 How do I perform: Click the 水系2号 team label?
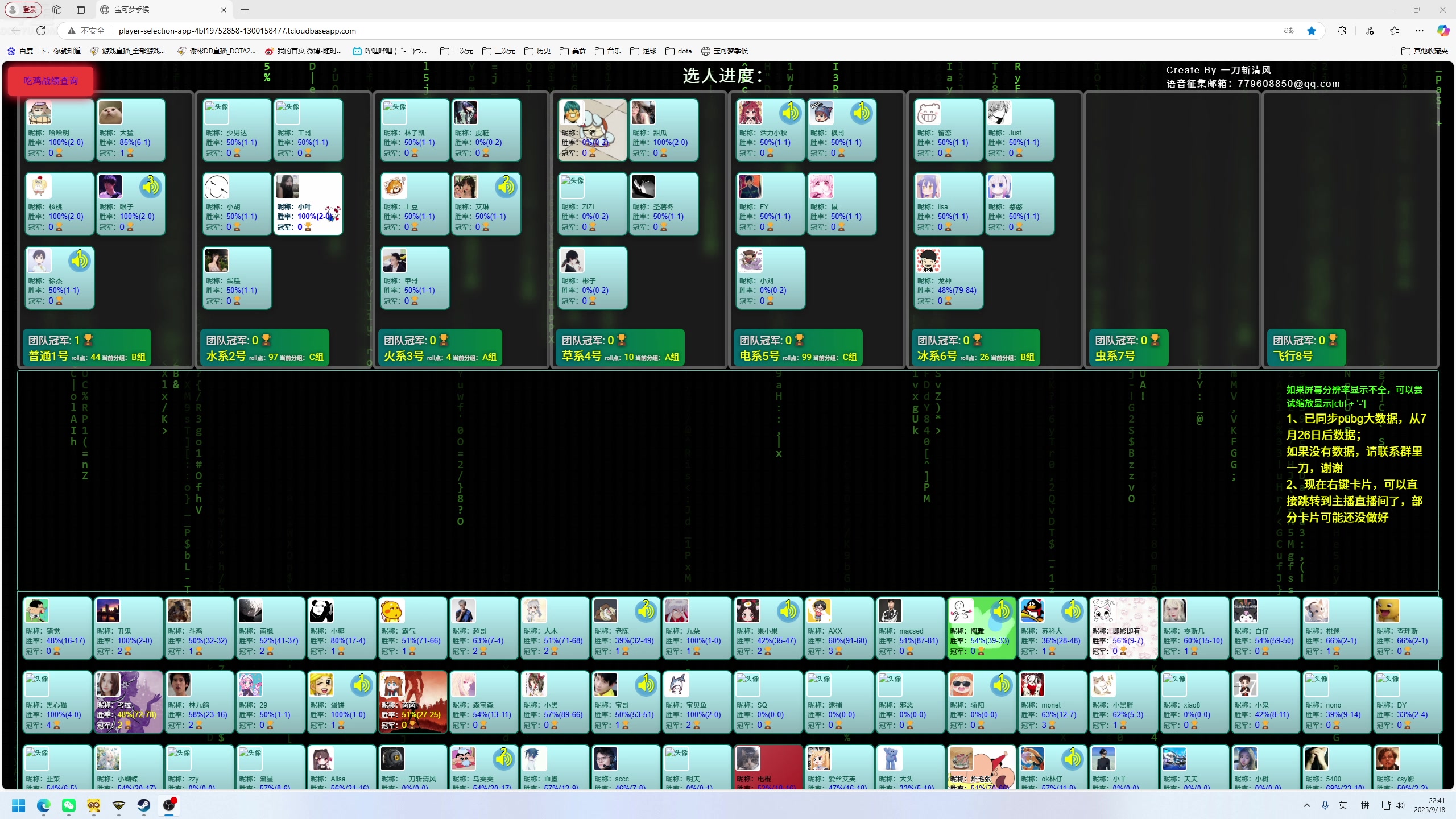[x=226, y=356]
